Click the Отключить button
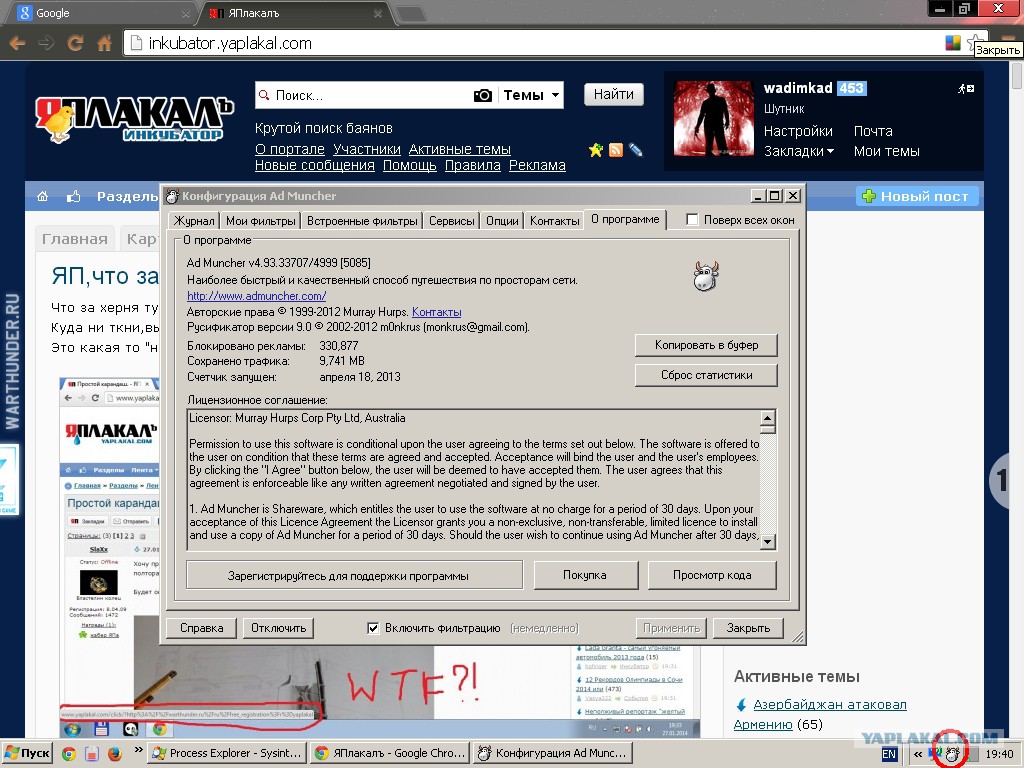This screenshot has width=1024, height=768. 279,628
